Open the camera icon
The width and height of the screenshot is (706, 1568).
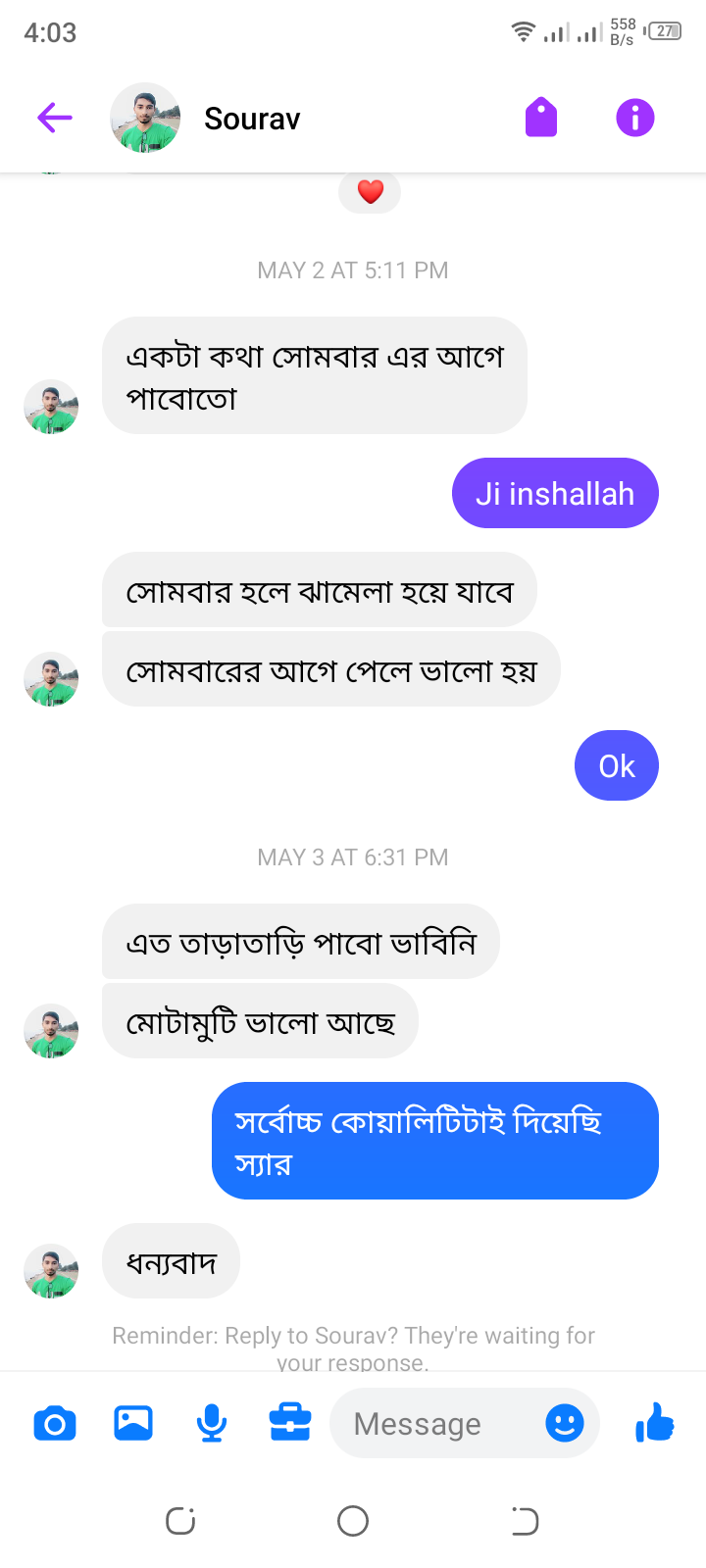click(55, 1423)
